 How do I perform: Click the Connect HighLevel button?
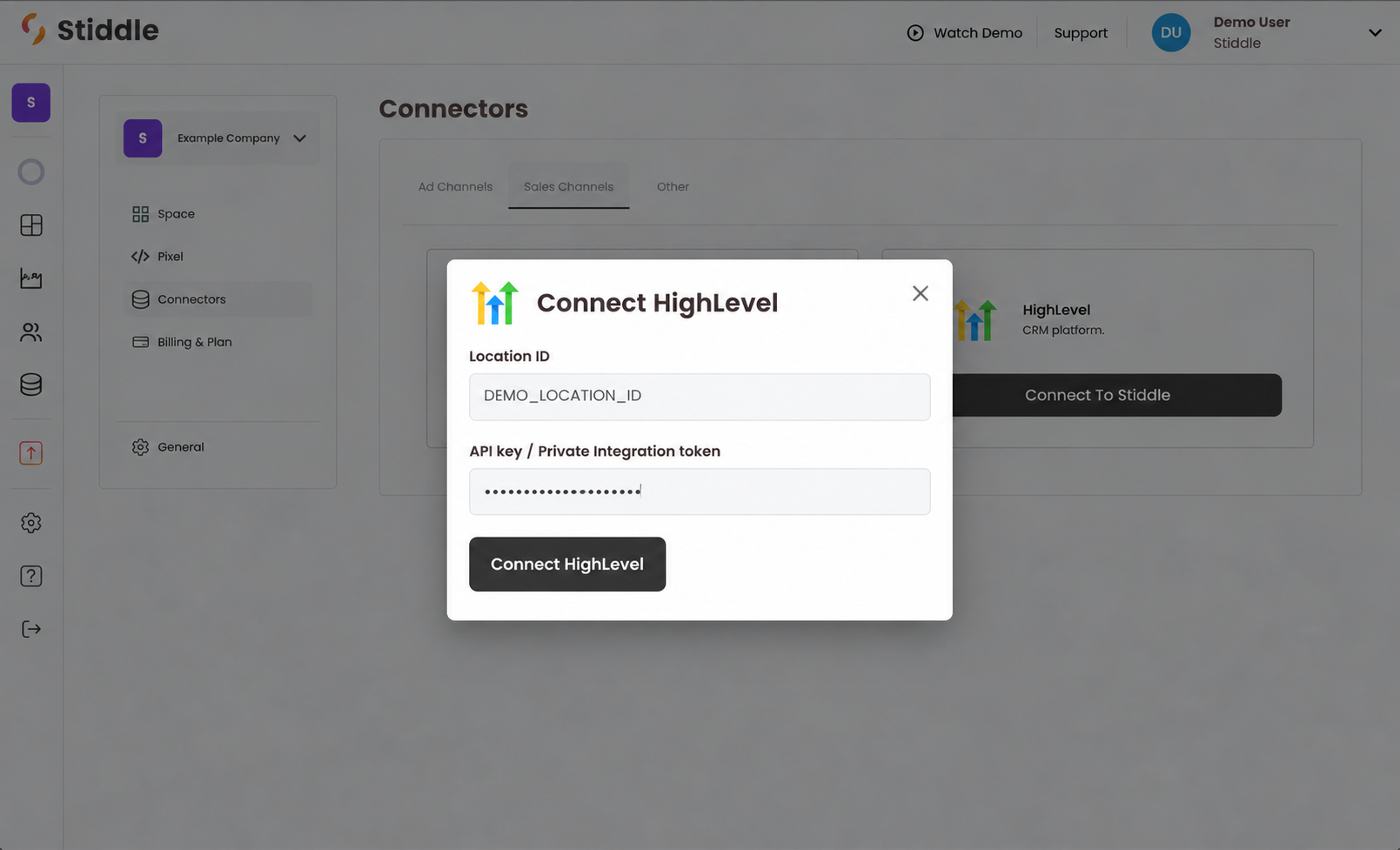click(567, 565)
